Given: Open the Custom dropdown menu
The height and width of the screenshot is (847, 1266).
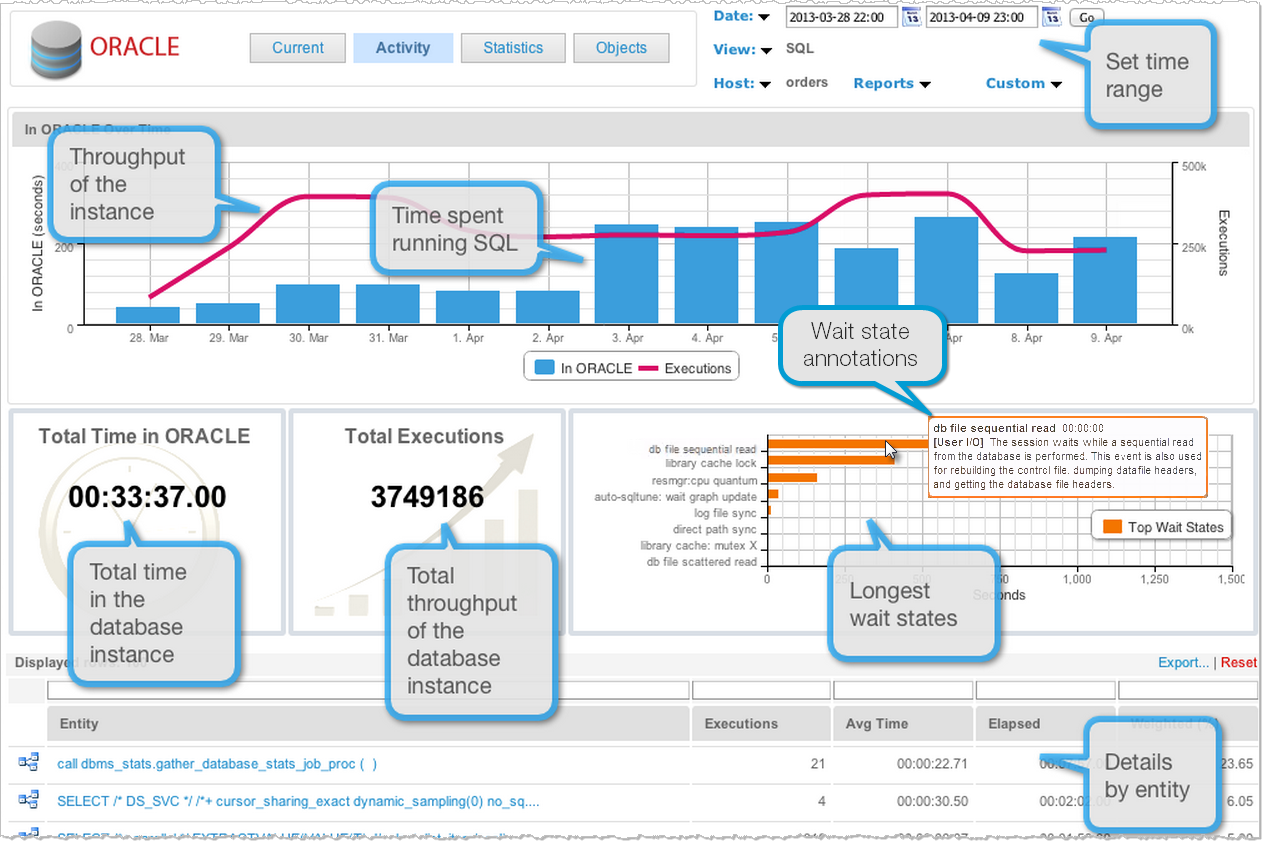Looking at the screenshot, I should 1023,83.
